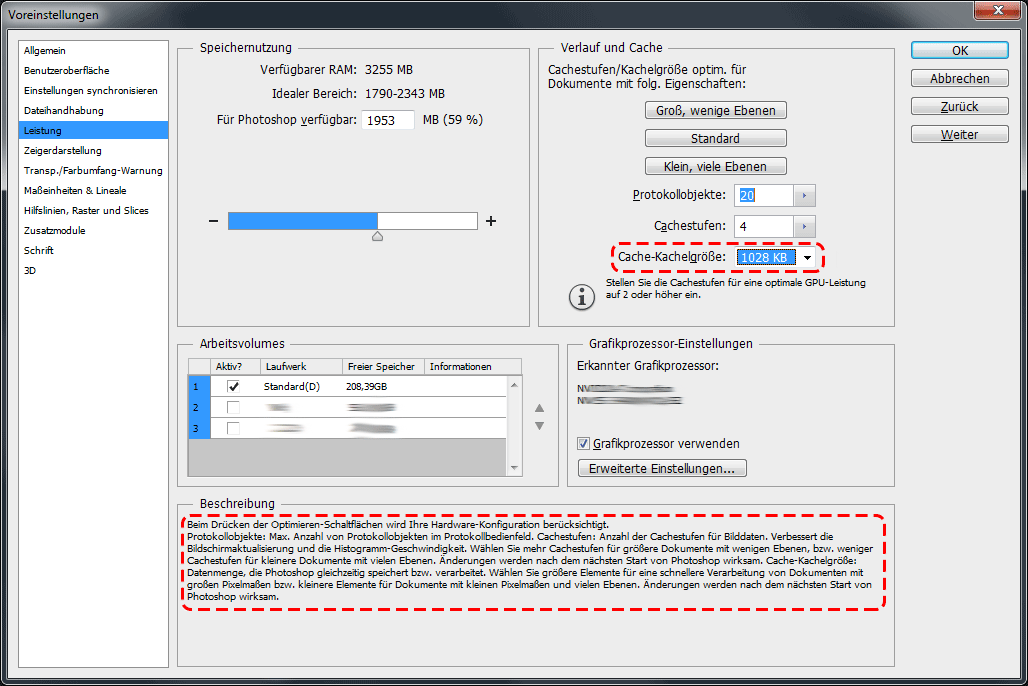Viewport: 1028px width, 686px height.
Task: Enable the second scratch disk checkbox
Action: (233, 407)
